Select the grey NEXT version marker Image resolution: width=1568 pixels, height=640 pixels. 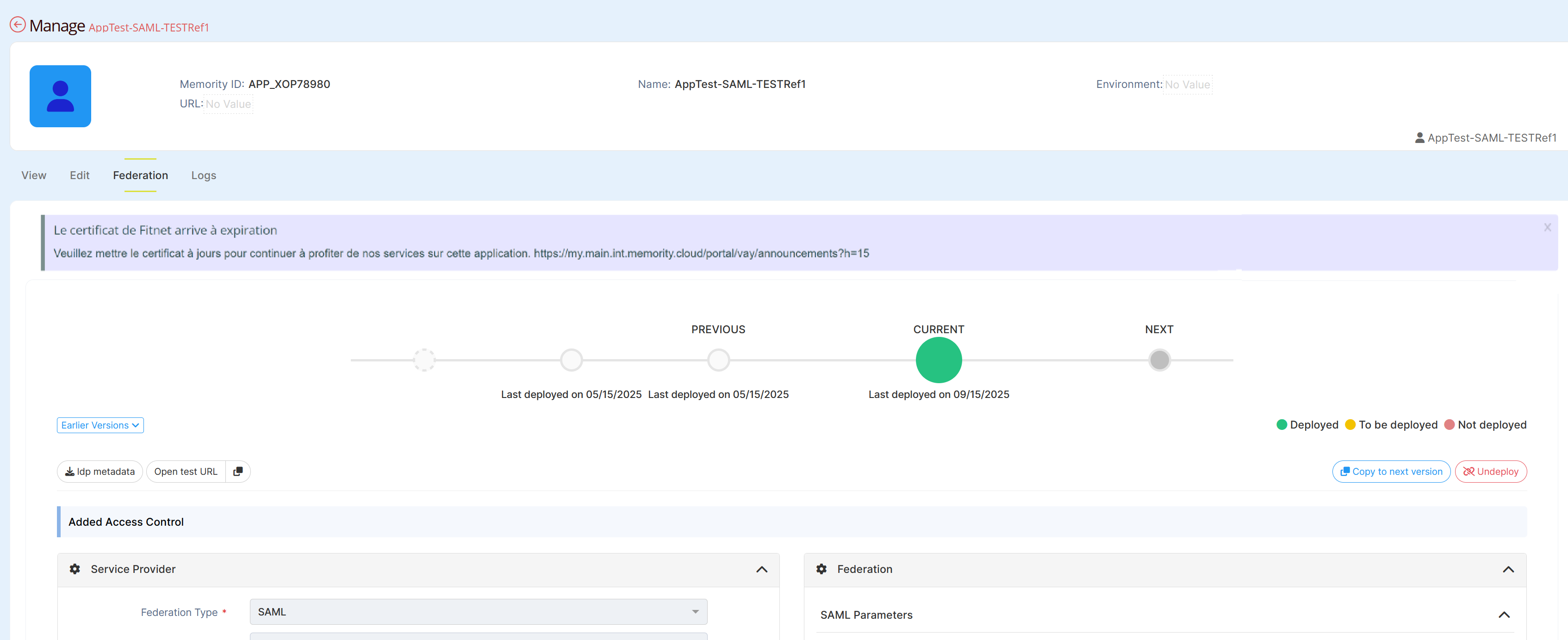point(1159,360)
